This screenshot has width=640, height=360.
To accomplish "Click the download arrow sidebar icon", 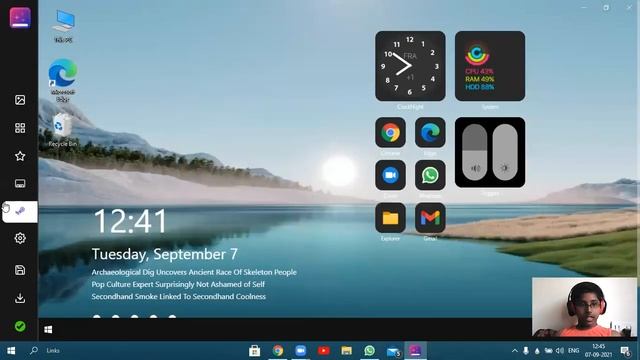I will tap(20, 298).
